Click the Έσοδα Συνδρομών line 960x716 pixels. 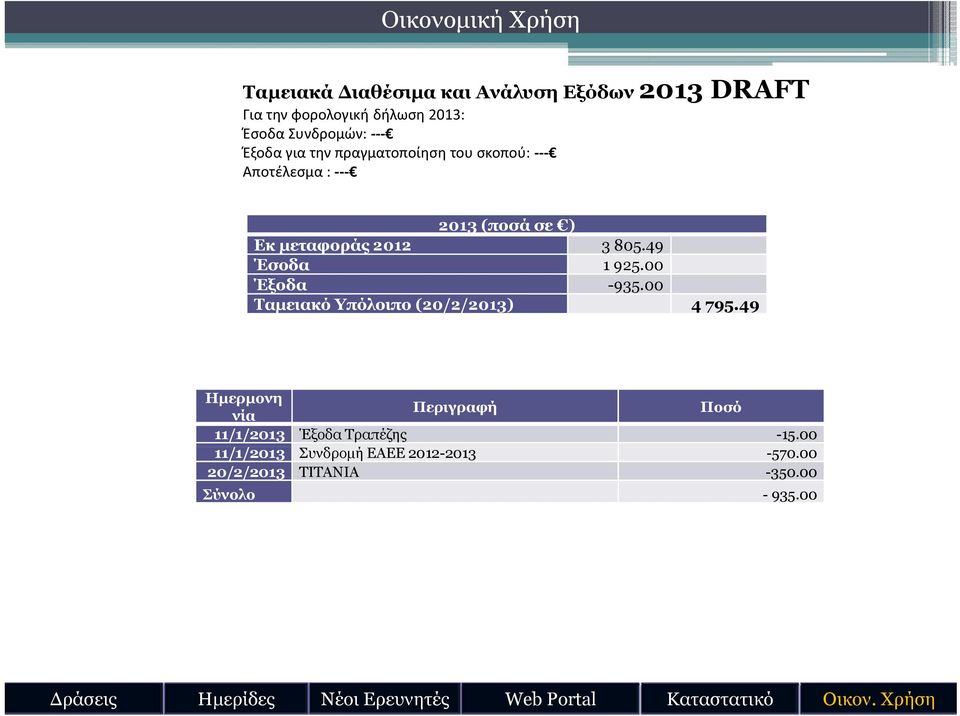[x=318, y=134]
